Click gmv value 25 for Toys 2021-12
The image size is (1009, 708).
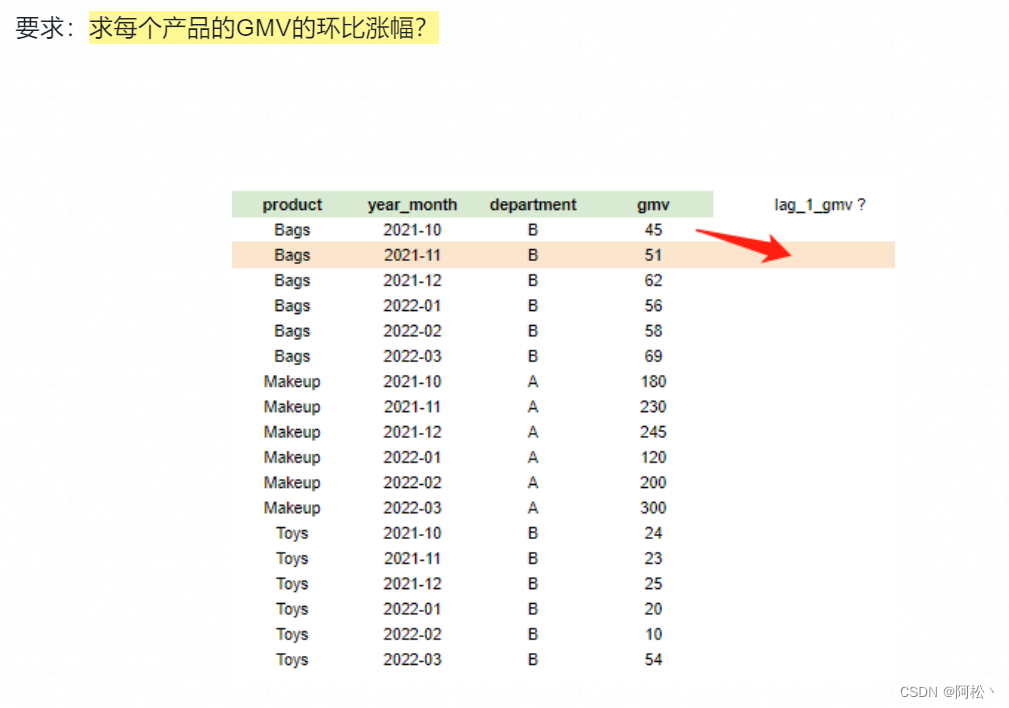(x=653, y=584)
